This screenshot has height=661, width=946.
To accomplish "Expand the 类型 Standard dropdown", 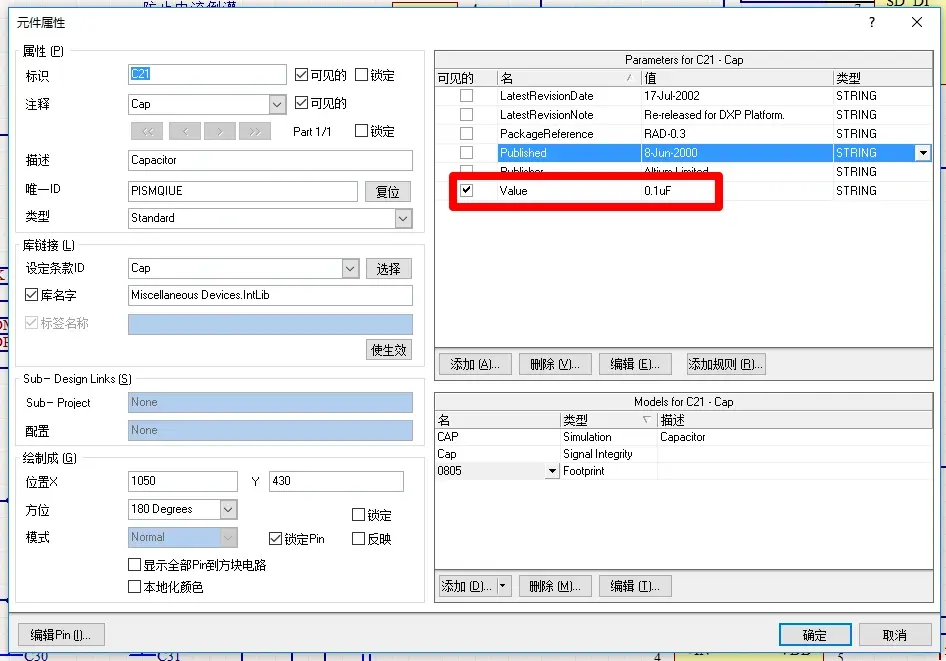I will (404, 218).
